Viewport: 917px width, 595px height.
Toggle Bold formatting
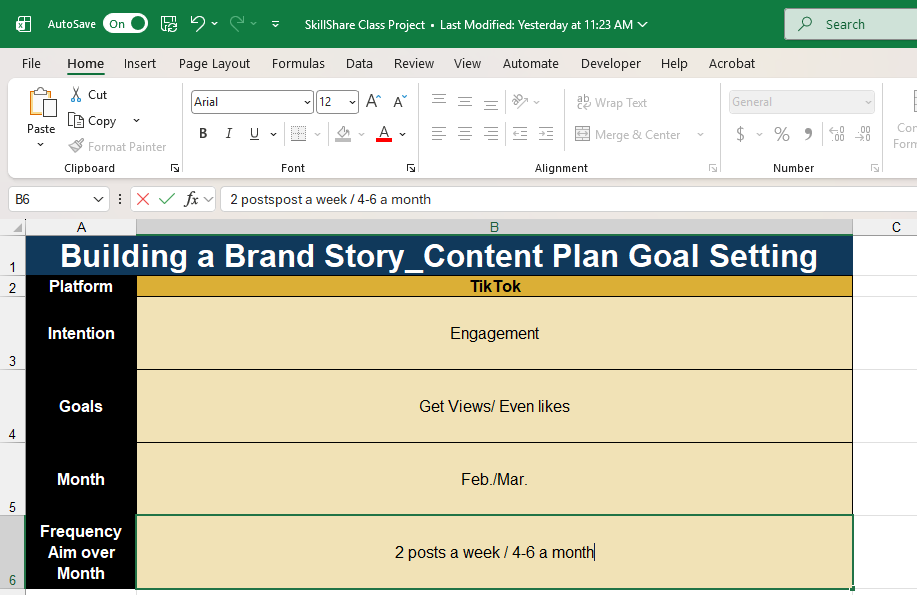[x=203, y=134]
